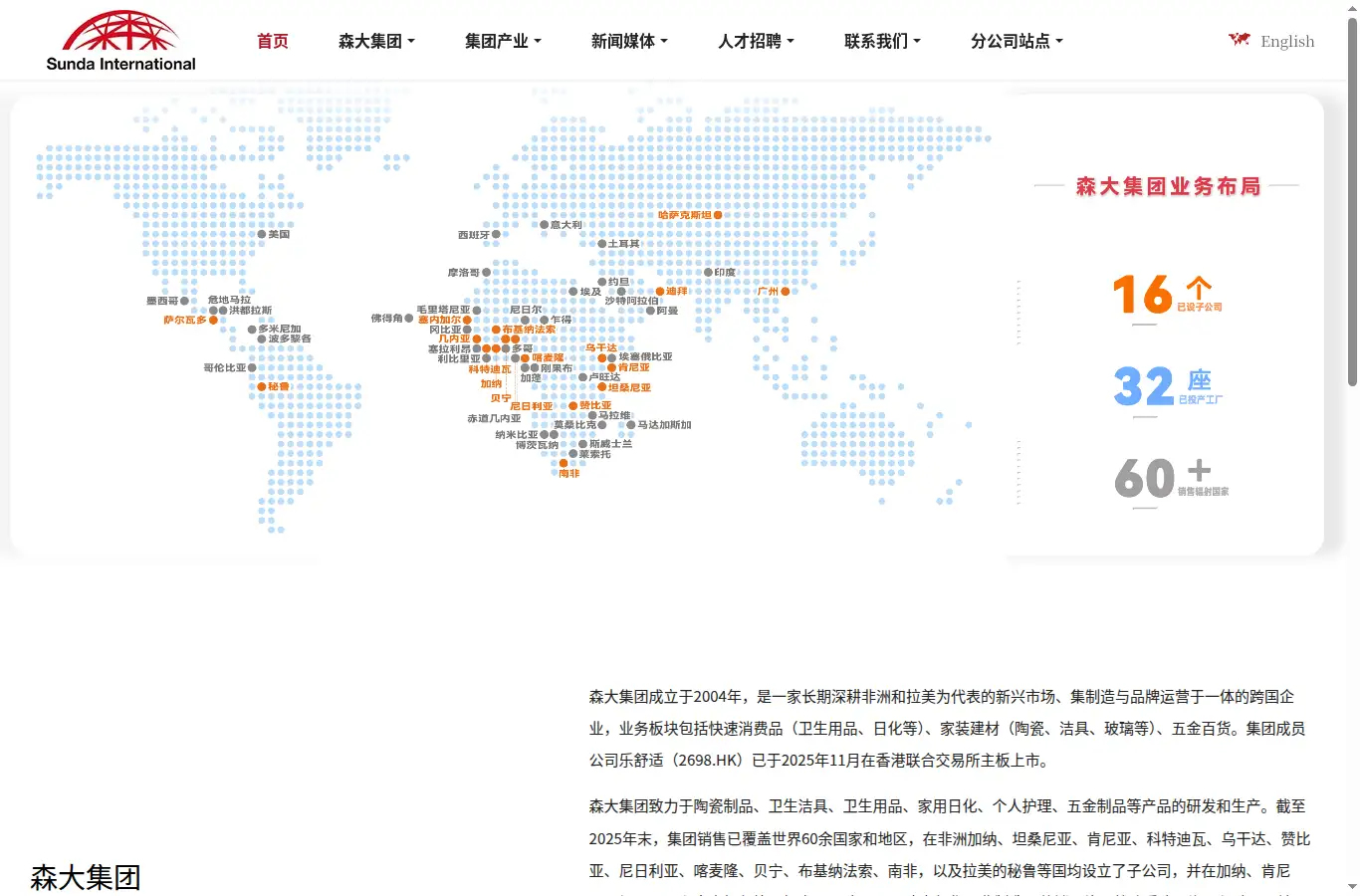Click the 32 座 已投产工厂 statistic
Image resolution: width=1360 pixels, height=896 pixels.
[1167, 386]
